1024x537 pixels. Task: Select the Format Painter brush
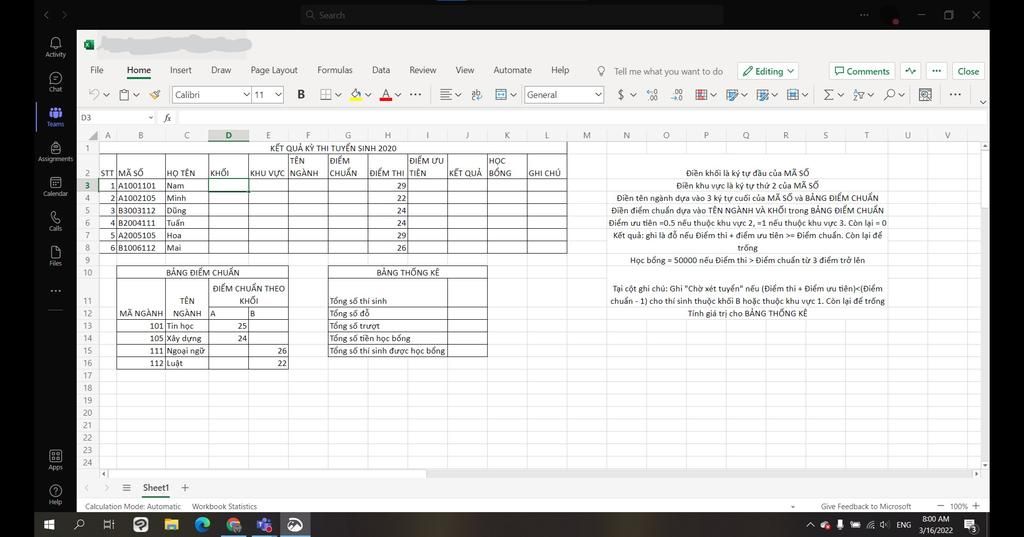click(155, 95)
